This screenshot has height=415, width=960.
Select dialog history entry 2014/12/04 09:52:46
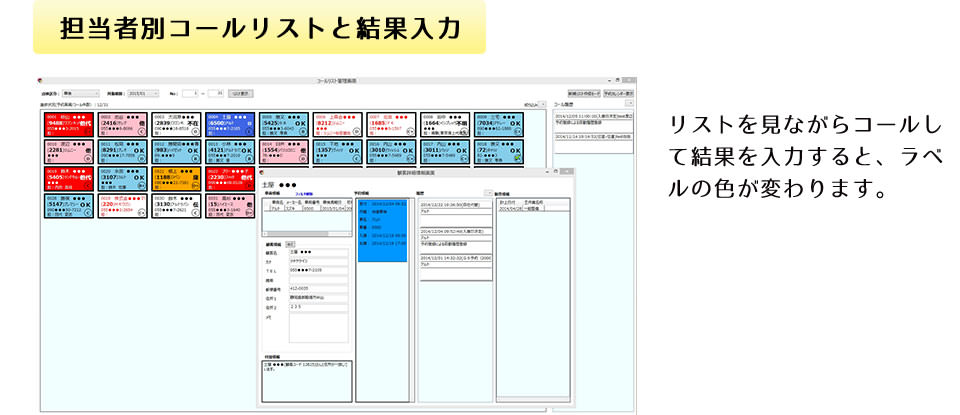coord(456,241)
